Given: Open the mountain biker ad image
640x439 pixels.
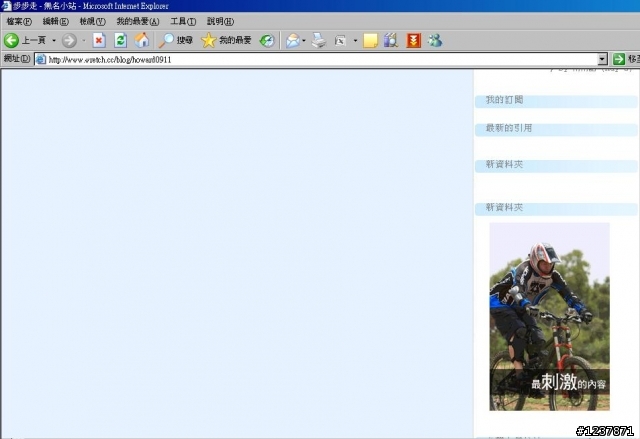Looking at the screenshot, I should point(549,317).
